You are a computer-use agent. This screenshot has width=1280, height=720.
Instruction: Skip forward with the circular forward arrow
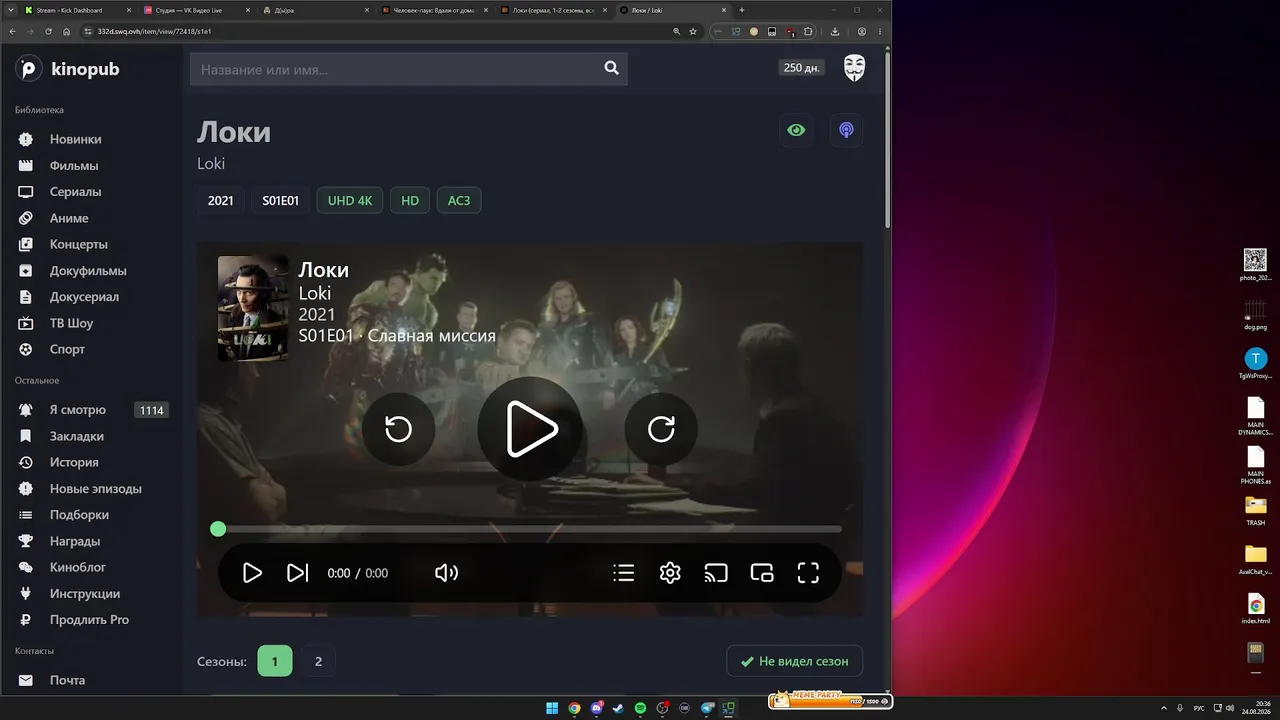pyautogui.click(x=661, y=429)
